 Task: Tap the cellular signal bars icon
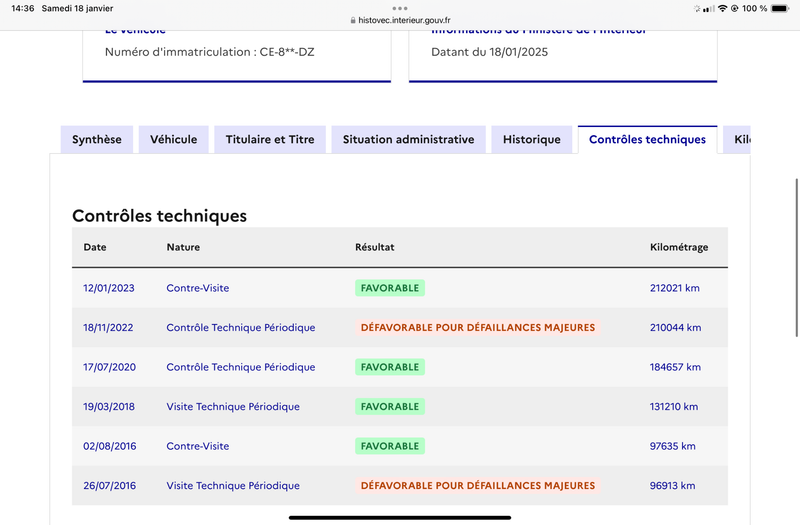709,9
